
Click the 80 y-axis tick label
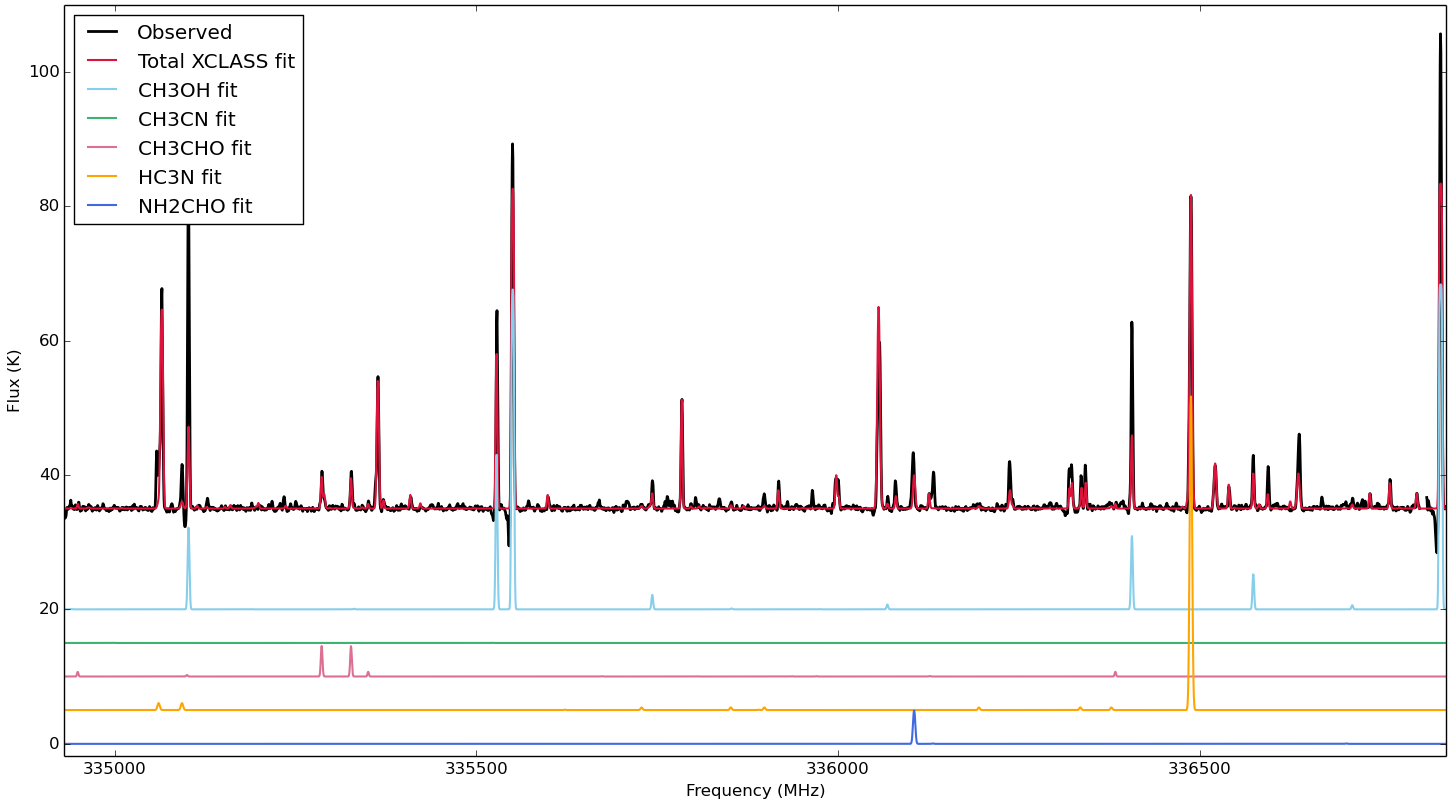[x=49, y=206]
